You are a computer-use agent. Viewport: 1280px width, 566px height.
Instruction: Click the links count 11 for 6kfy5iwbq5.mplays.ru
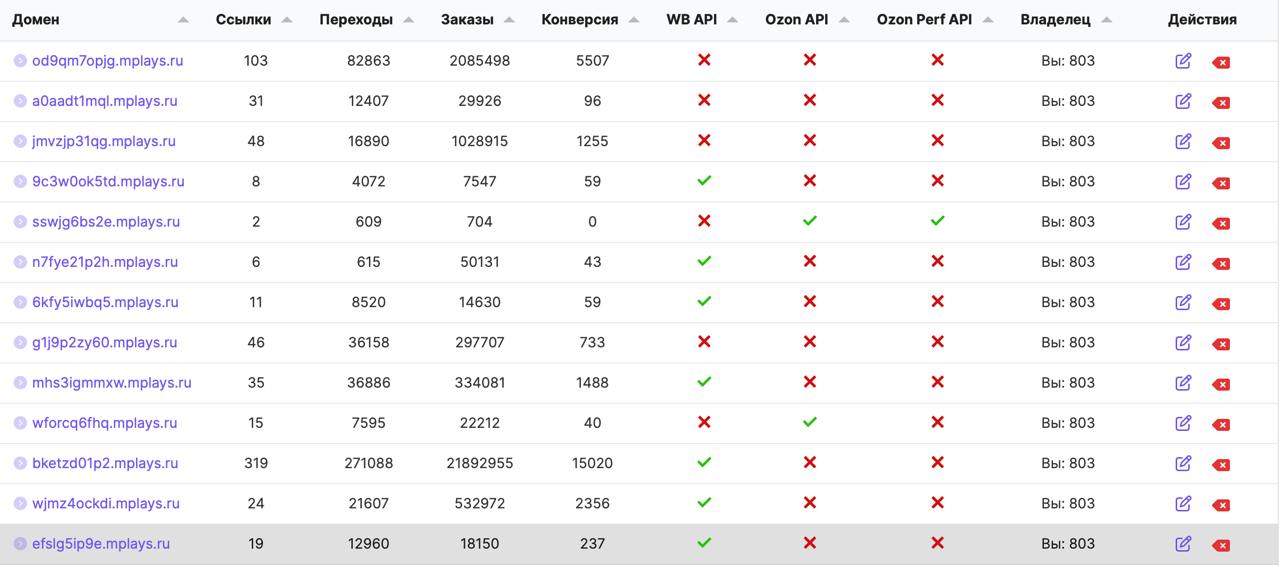pyautogui.click(x=256, y=302)
